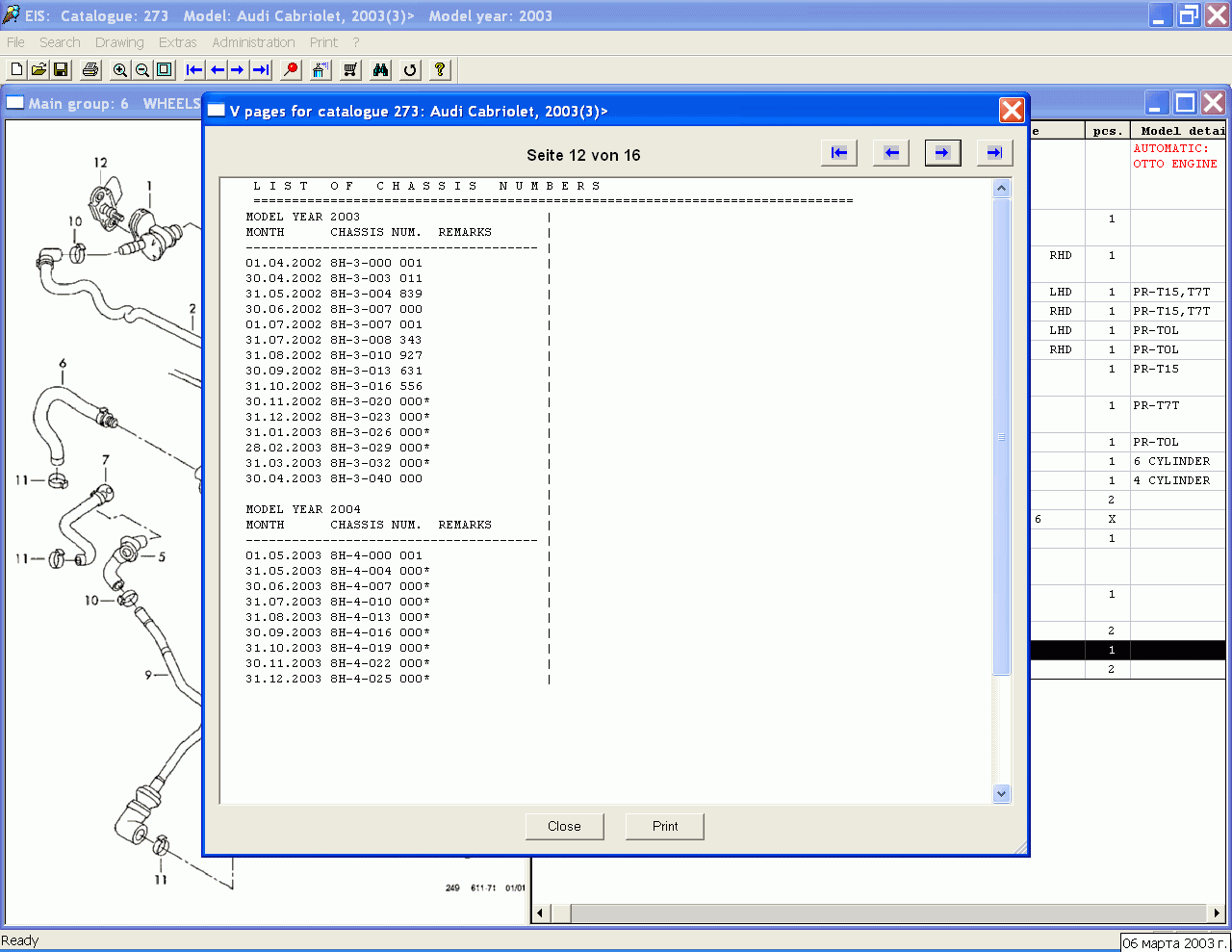Image resolution: width=1232 pixels, height=952 pixels.
Task: Close the V pages dialog with red X
Action: click(x=1012, y=110)
